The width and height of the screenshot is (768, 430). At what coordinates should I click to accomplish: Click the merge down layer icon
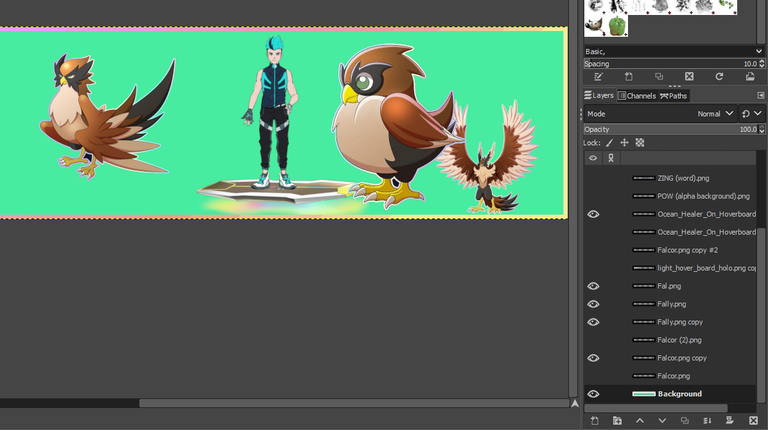point(707,421)
